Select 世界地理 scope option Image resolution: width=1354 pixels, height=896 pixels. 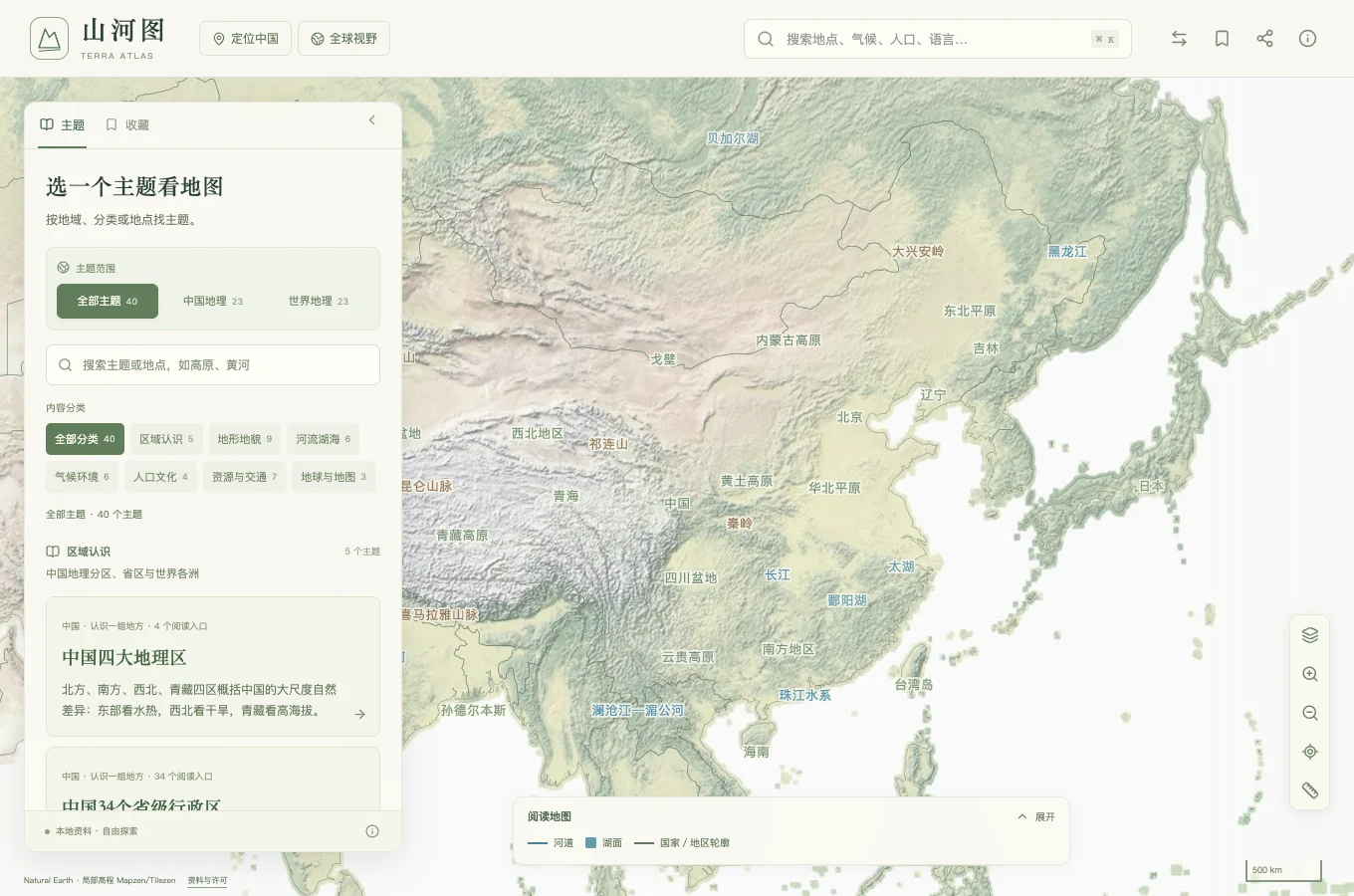(x=319, y=301)
